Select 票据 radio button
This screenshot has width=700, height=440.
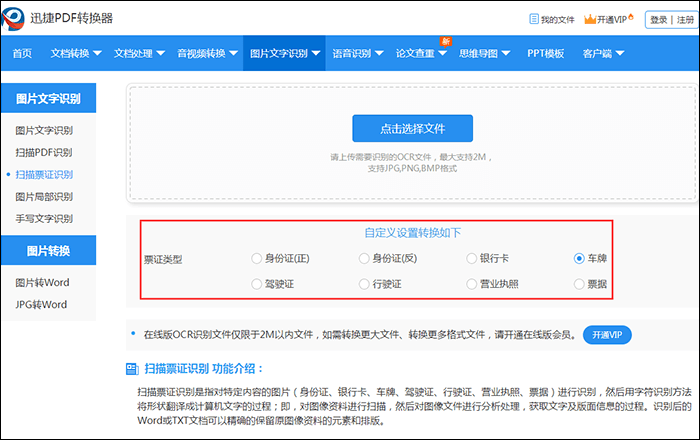click(579, 284)
